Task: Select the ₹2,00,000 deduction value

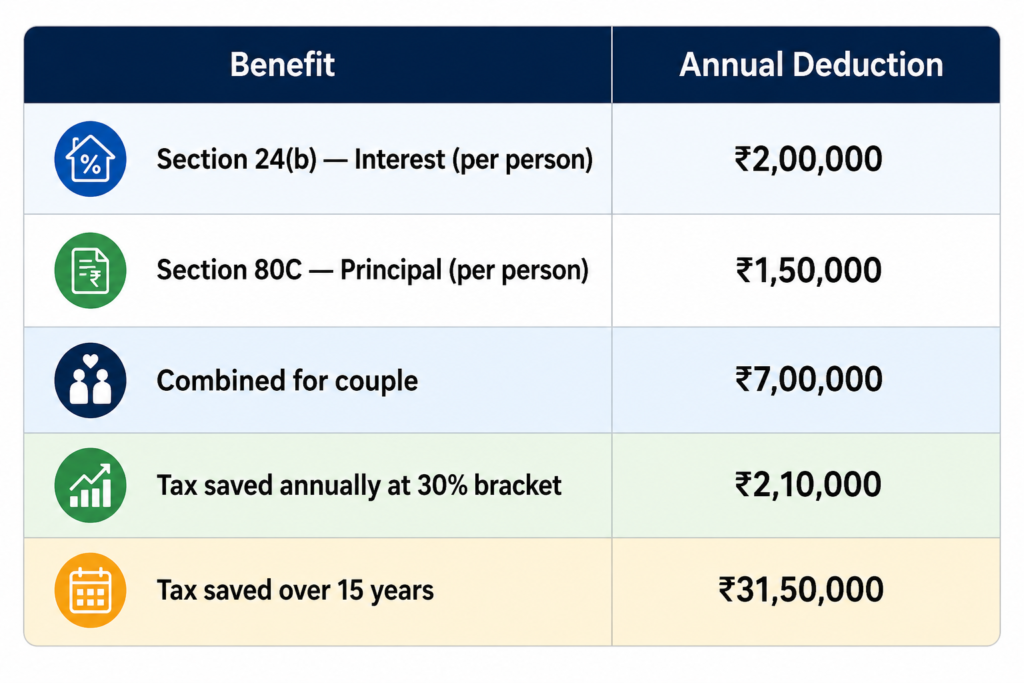Action: (808, 159)
